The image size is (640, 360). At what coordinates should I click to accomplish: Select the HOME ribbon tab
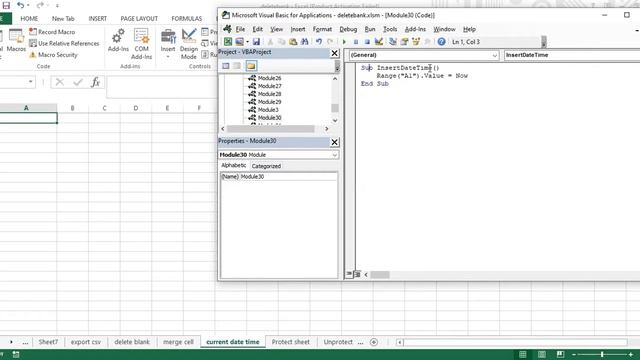pos(29,19)
